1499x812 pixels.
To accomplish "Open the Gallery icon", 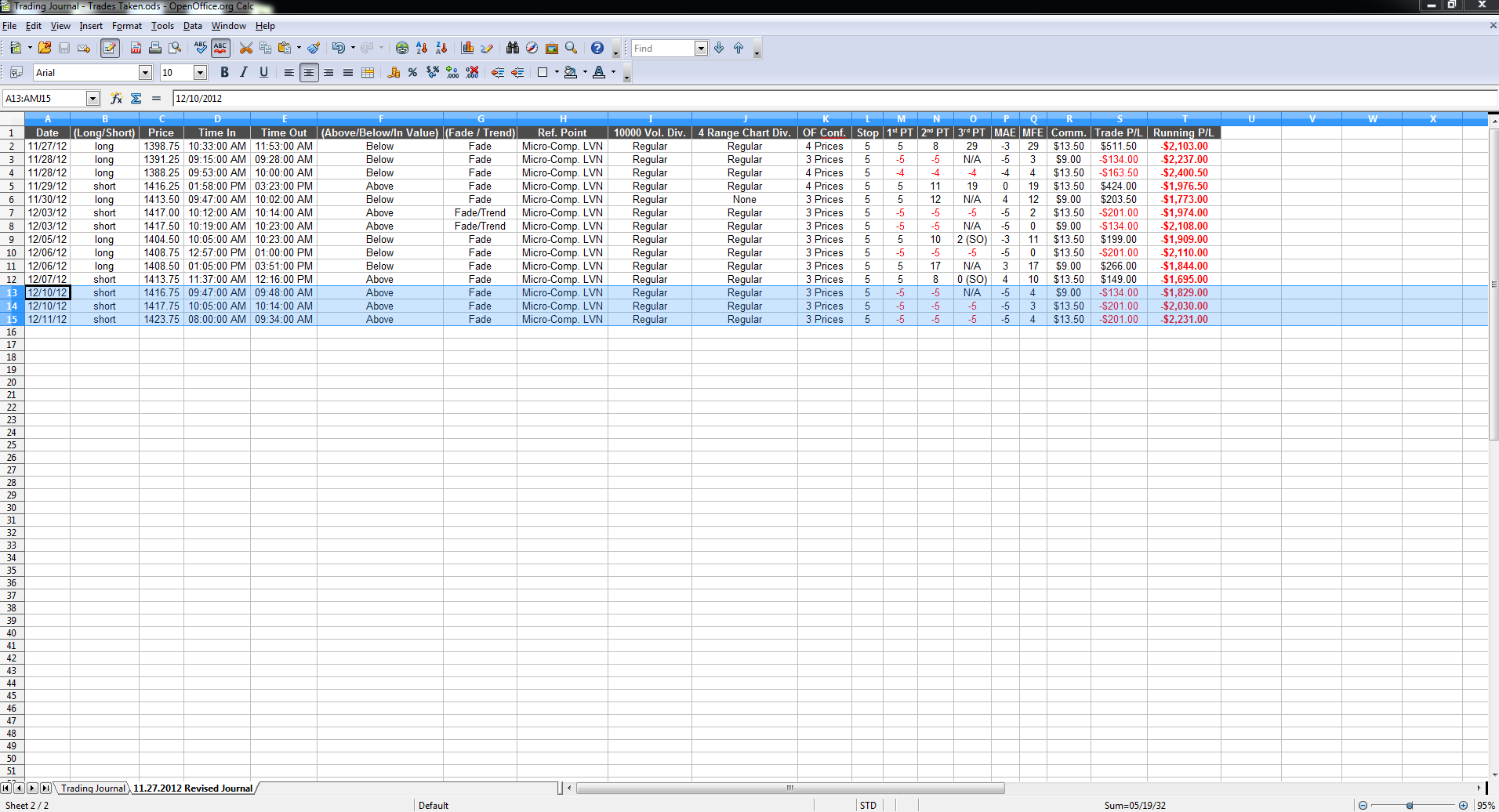I will coord(552,49).
